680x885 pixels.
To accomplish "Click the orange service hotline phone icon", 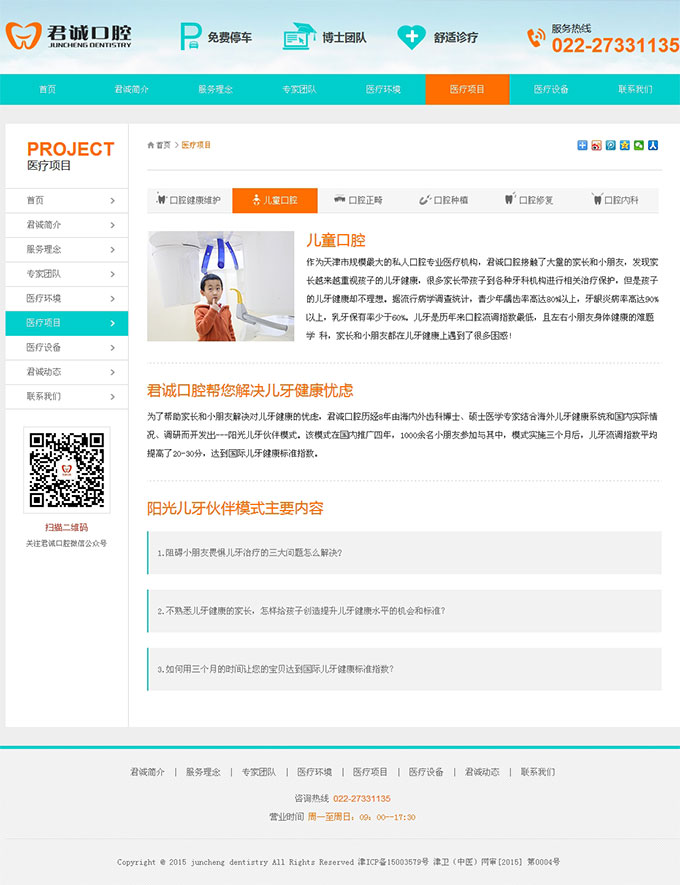I will click(x=537, y=38).
